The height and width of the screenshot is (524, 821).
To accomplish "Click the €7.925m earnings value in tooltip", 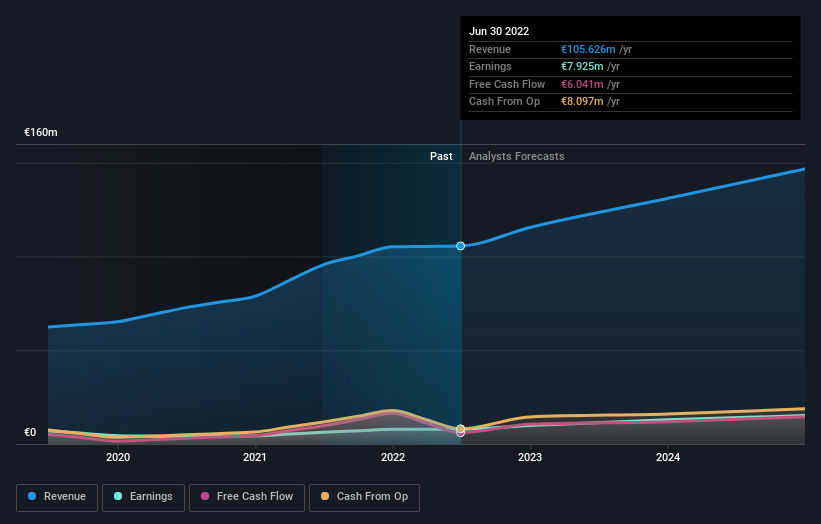I will (582, 66).
